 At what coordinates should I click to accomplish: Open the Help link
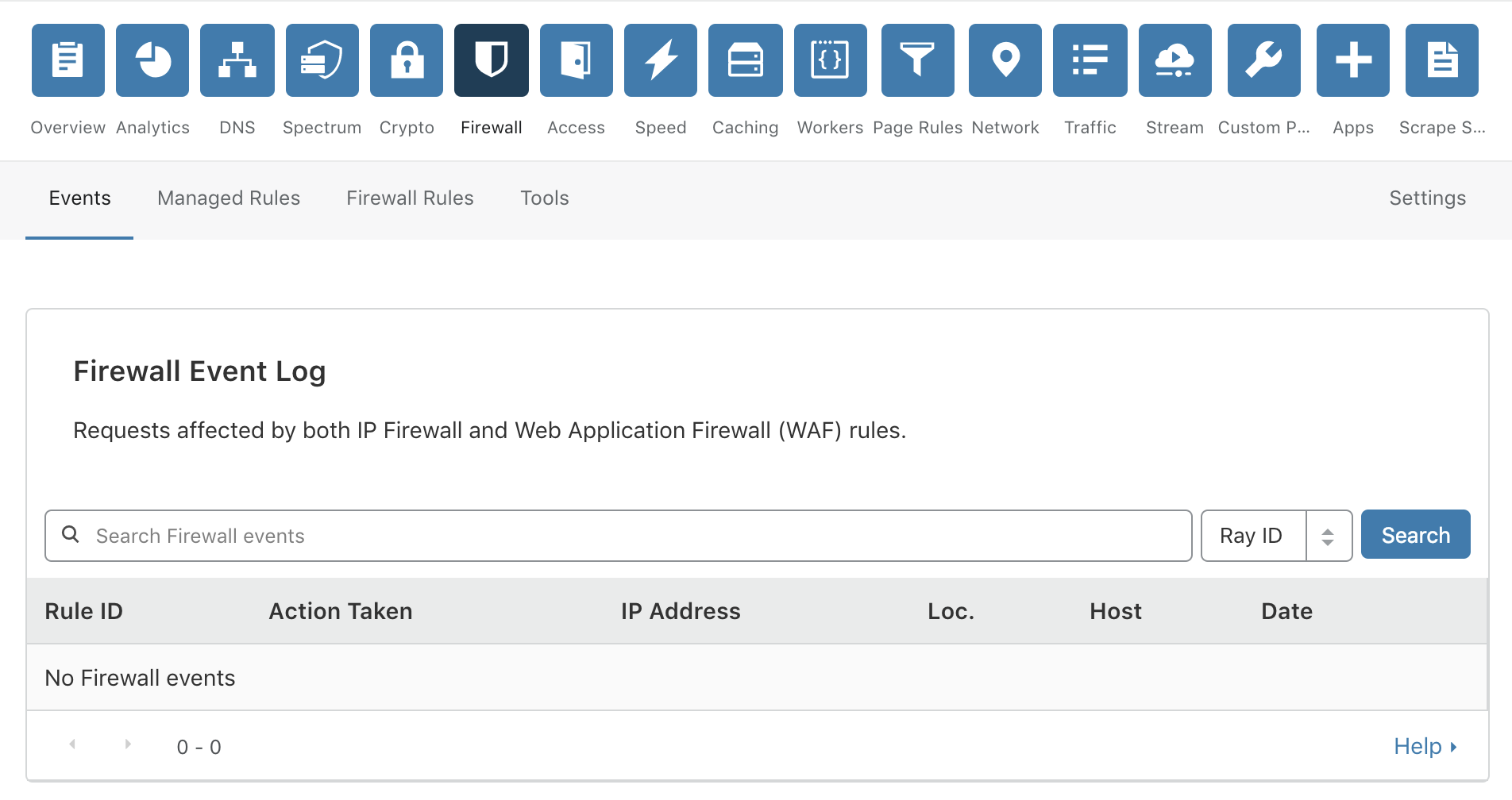point(1425,746)
